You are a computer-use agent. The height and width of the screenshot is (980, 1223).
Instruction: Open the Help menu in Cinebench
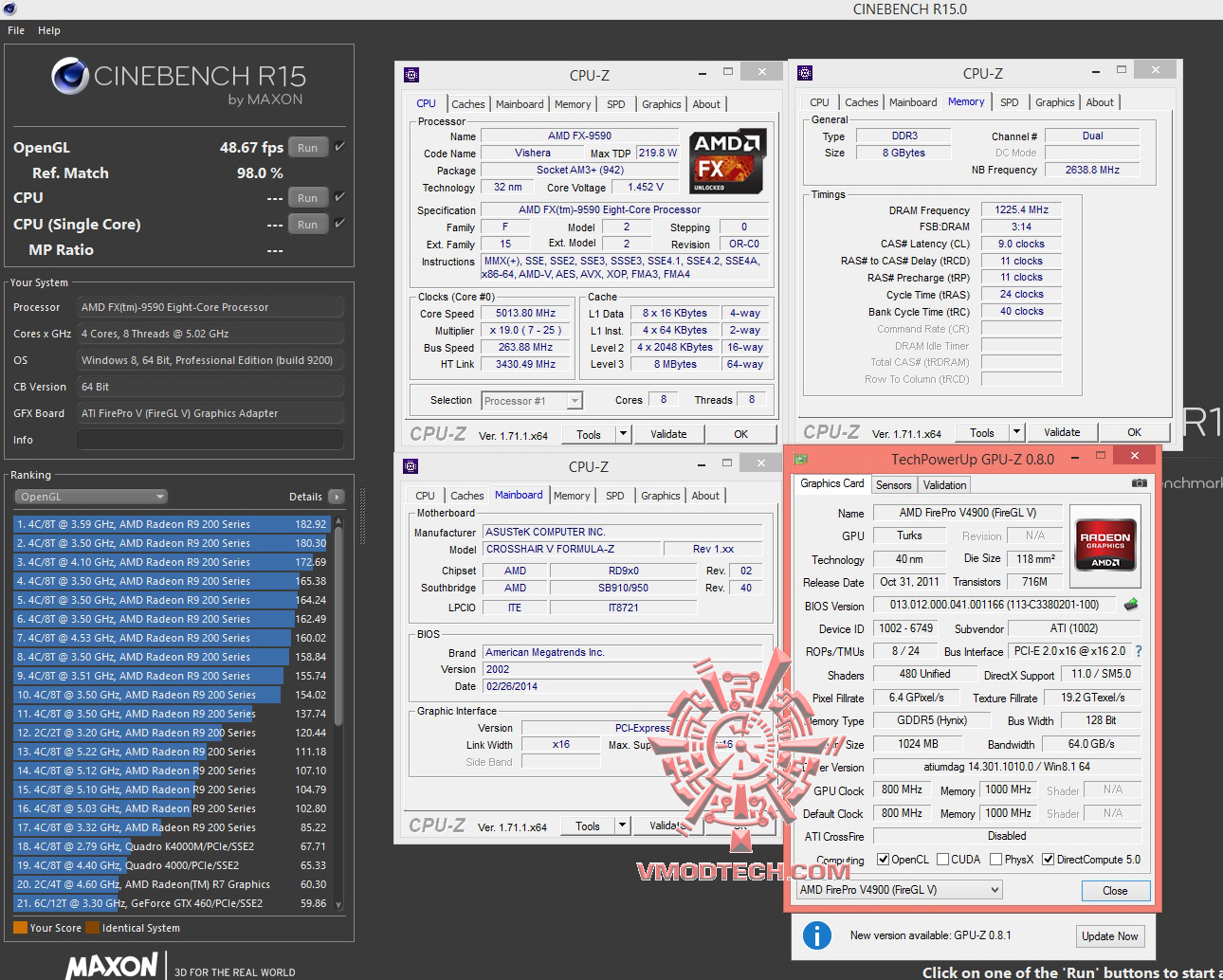(x=49, y=30)
